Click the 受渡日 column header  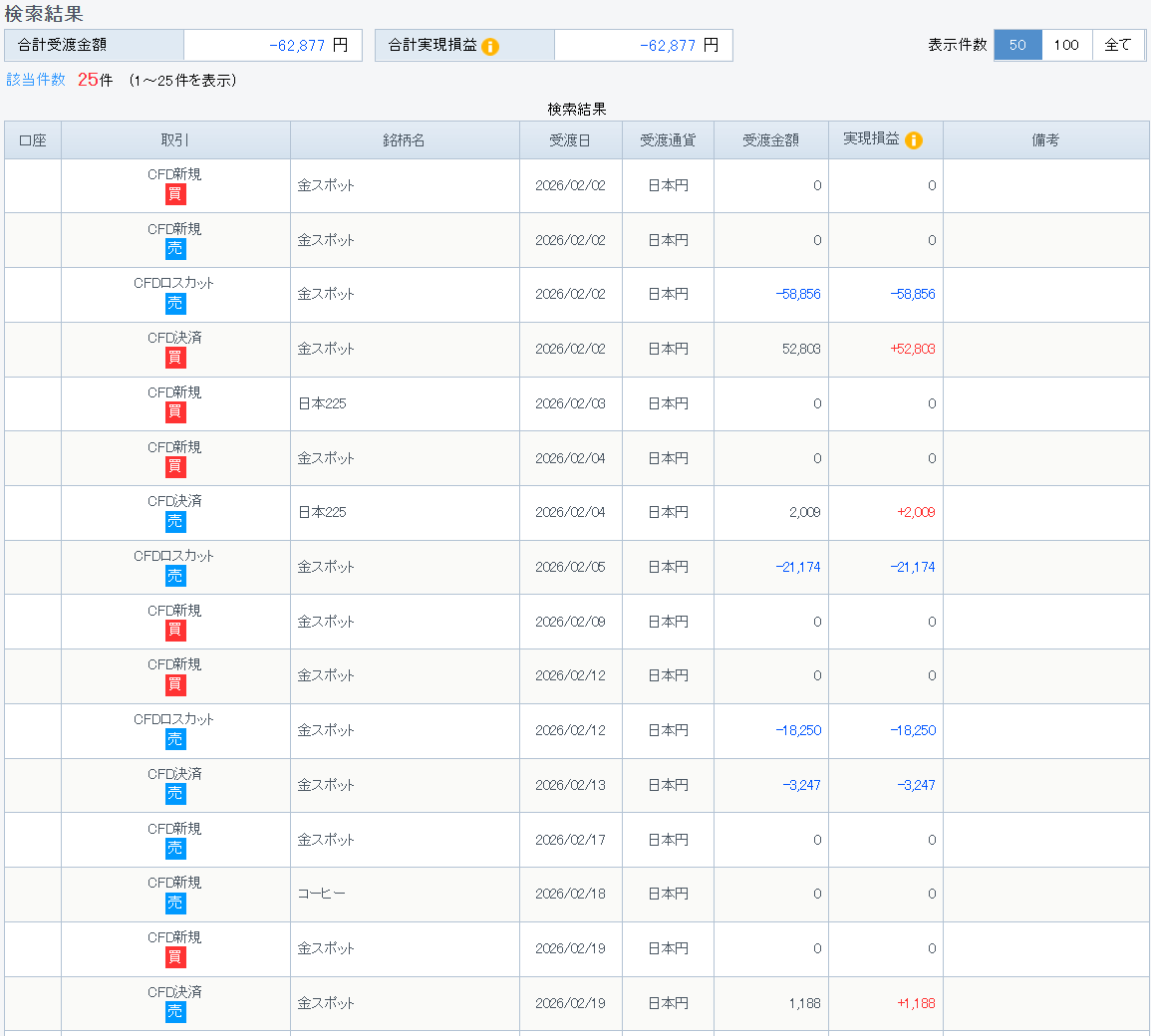[x=570, y=140]
